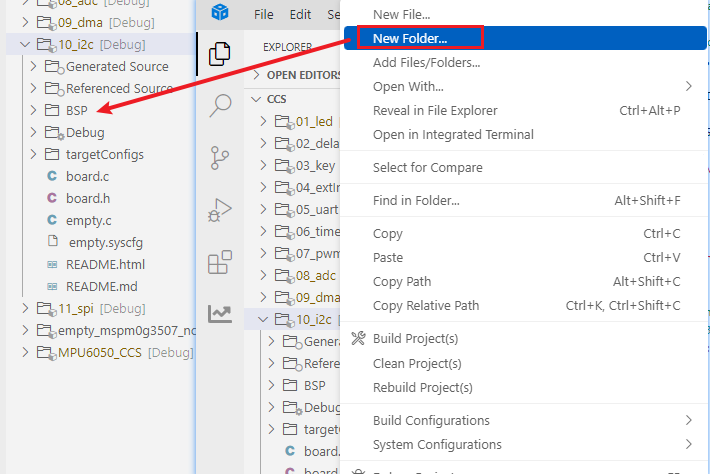This screenshot has height=474, width=710.
Task: Open the Explorer icon in activity bar
Action: [x=219, y=53]
